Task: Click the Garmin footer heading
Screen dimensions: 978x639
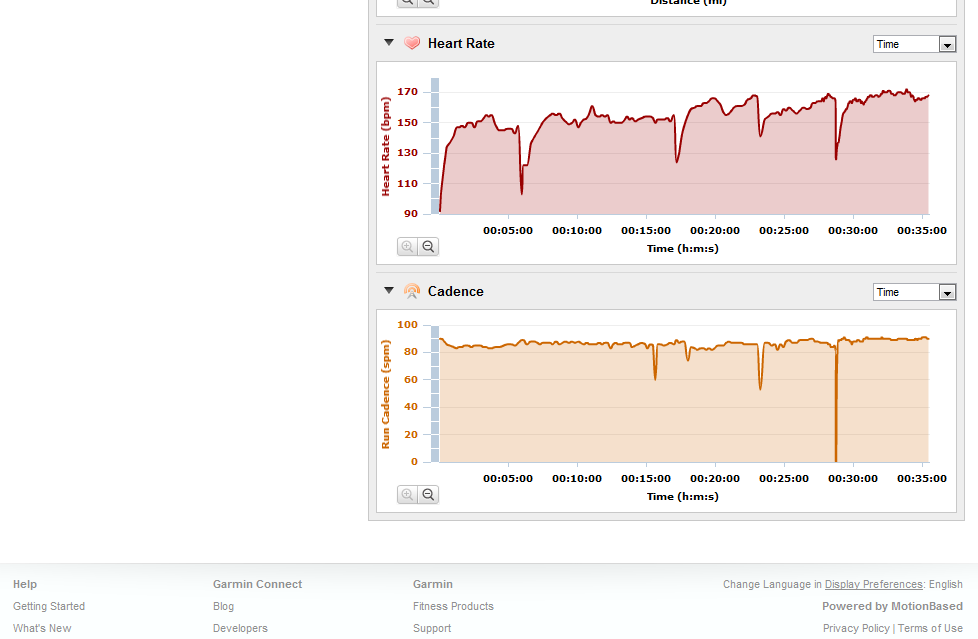Action: (x=433, y=584)
